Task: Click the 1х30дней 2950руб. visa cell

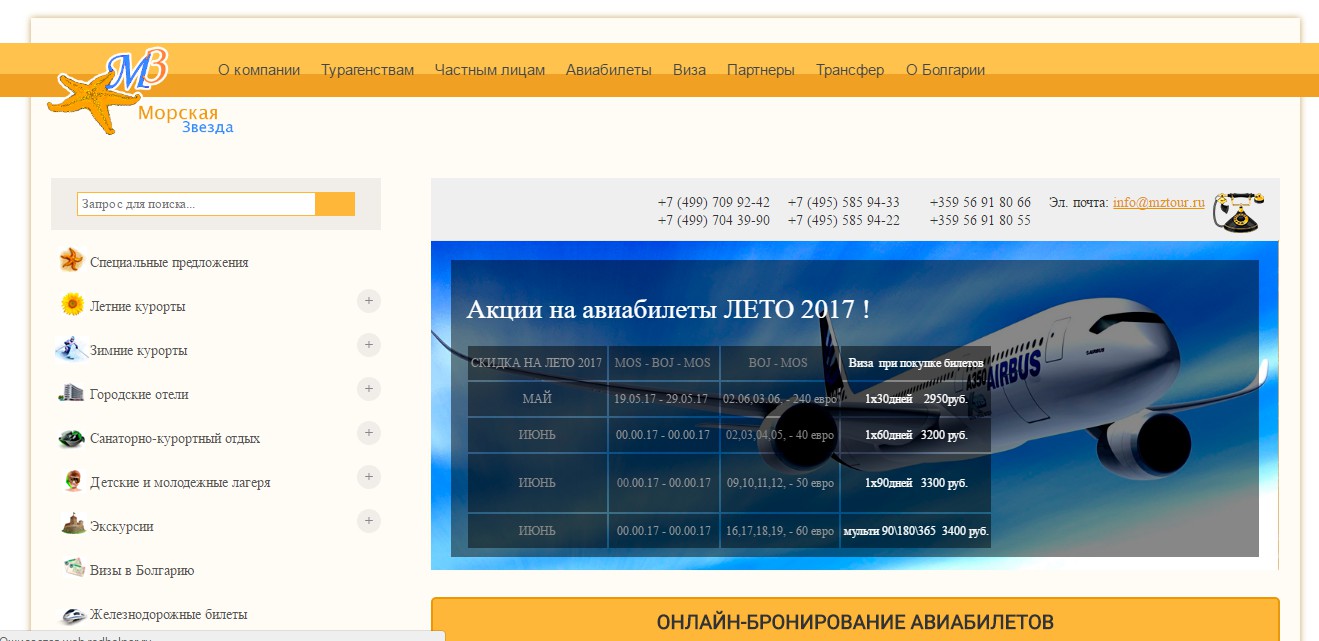Action: click(916, 399)
